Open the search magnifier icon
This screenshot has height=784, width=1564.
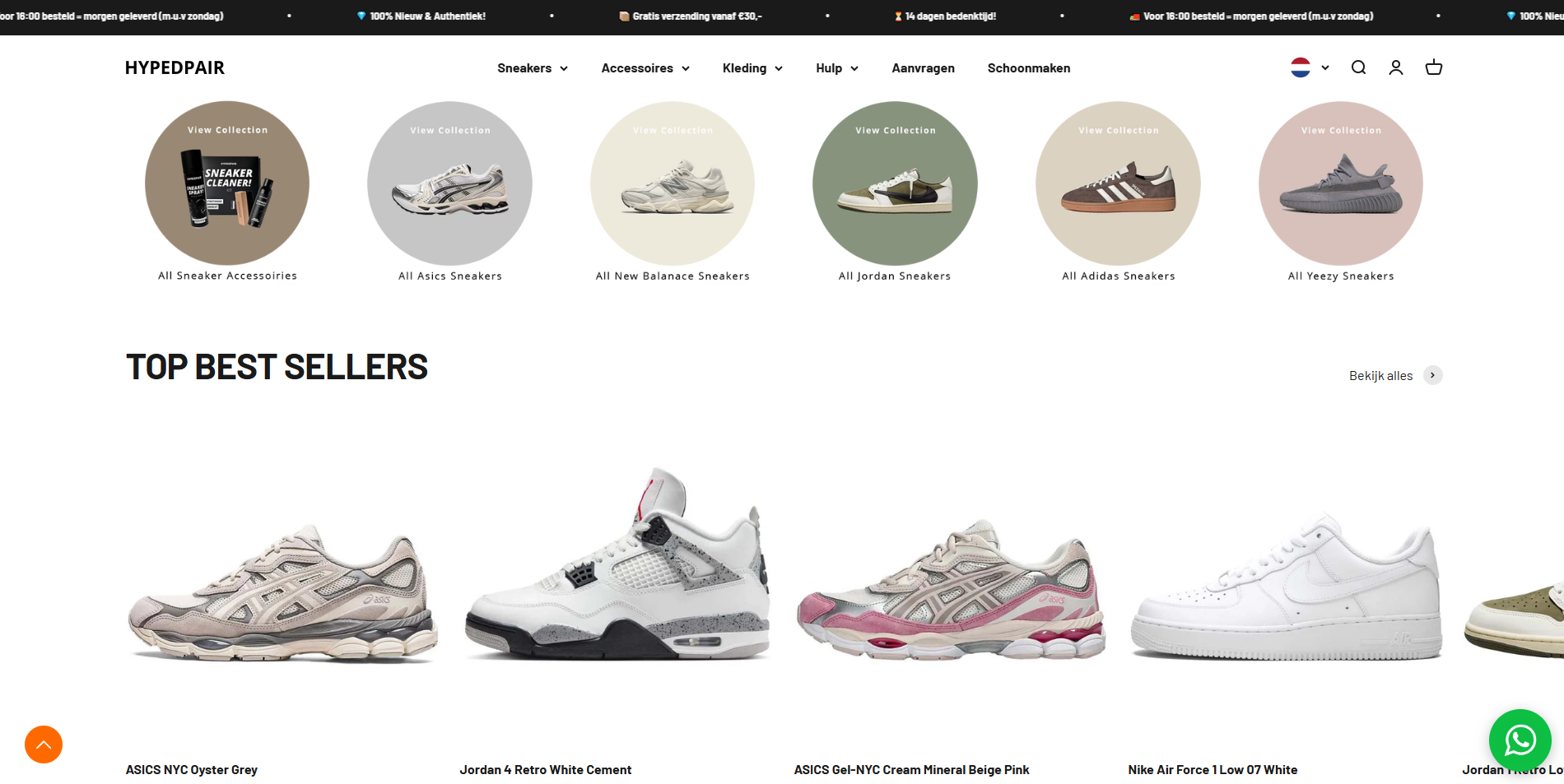[x=1358, y=67]
